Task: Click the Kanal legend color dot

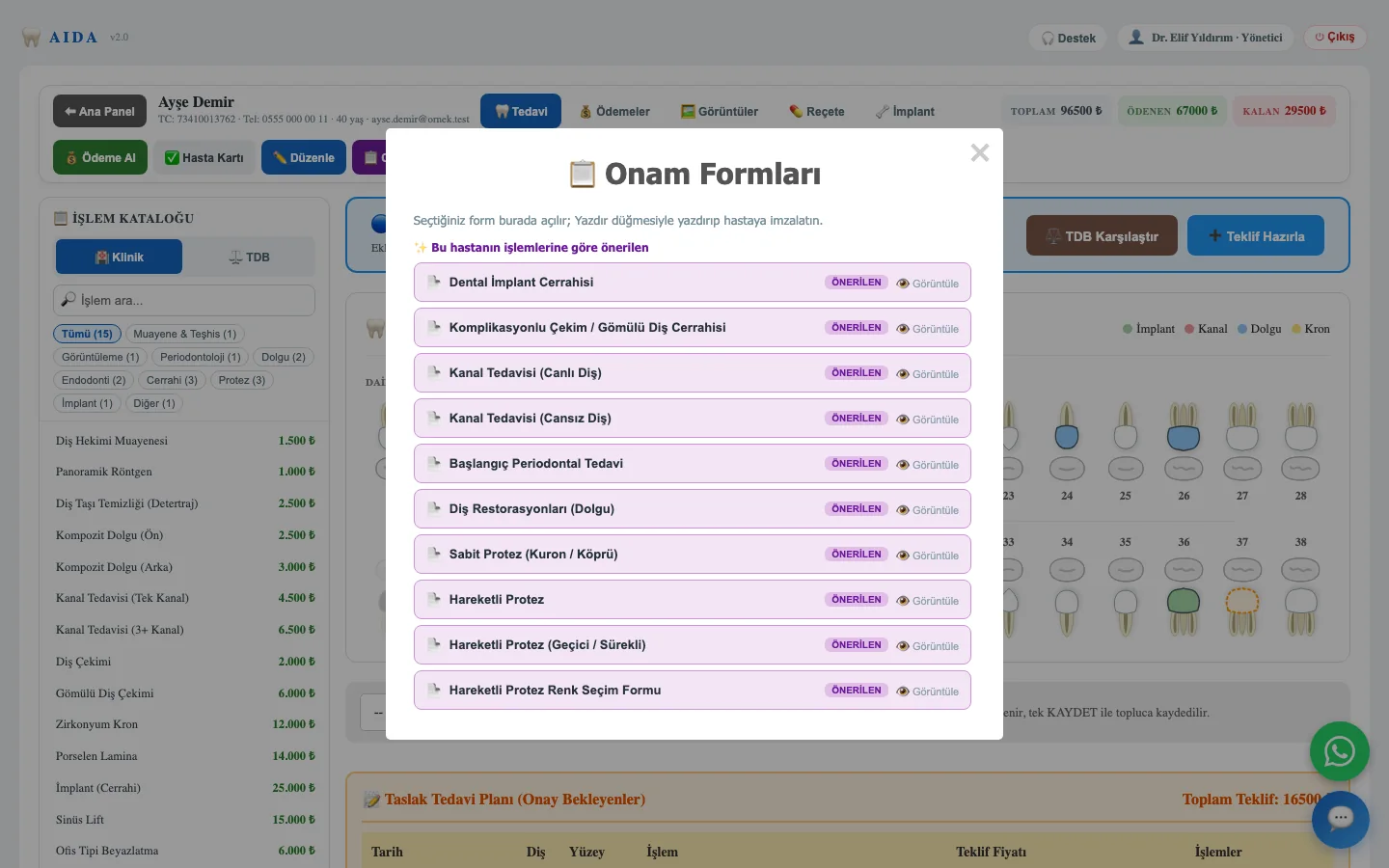Action: tap(1189, 329)
